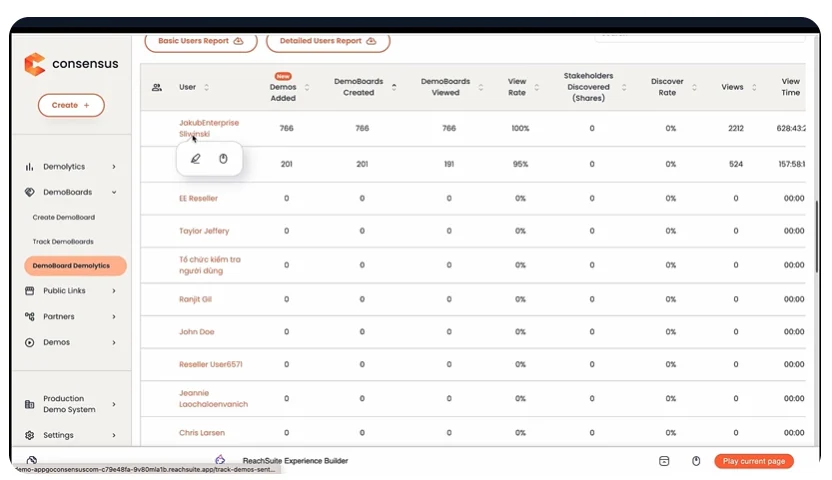Click the Production Demo System building icon
Image resolution: width=832 pixels, height=480 pixels.
[30, 404]
